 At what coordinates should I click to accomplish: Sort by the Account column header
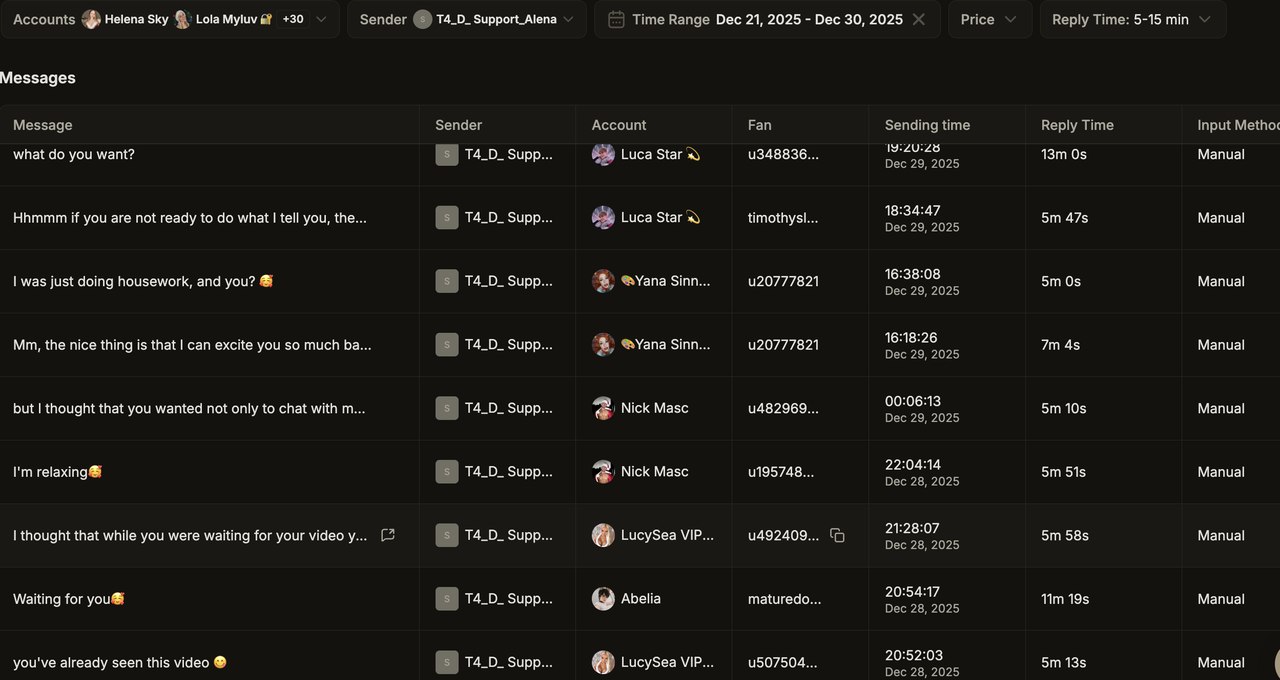[619, 125]
